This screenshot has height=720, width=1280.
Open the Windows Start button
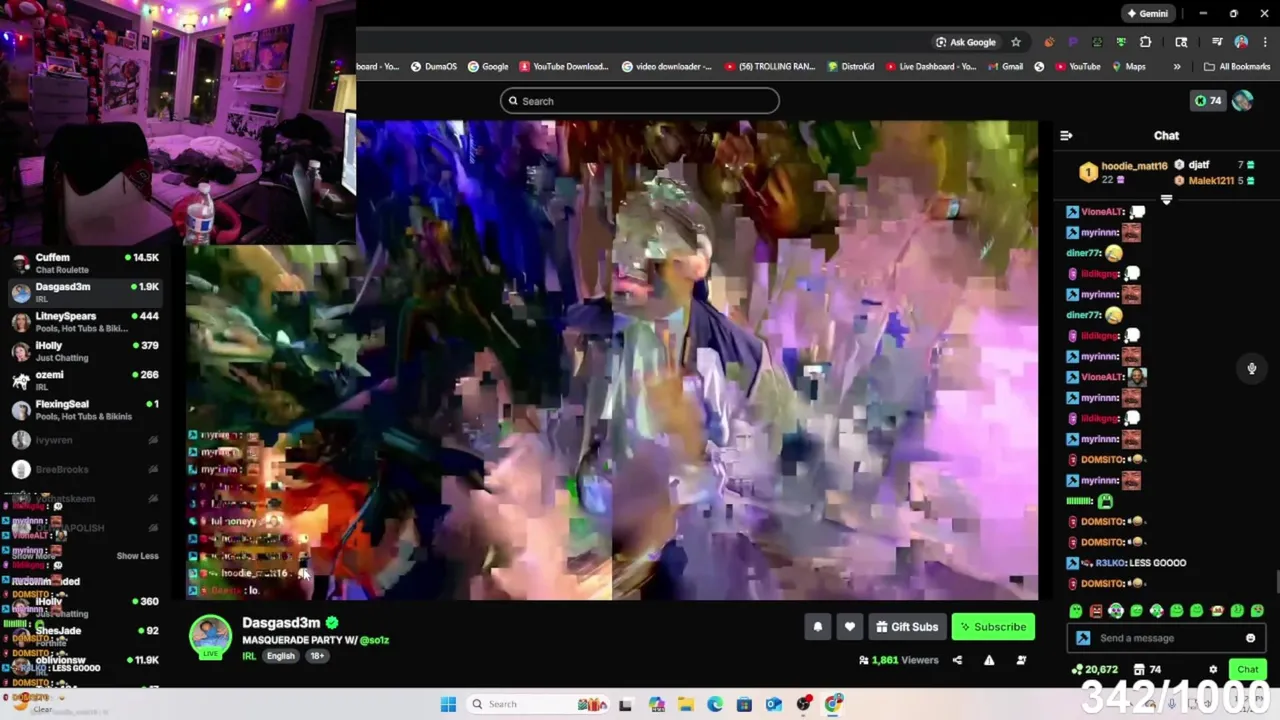tap(448, 704)
